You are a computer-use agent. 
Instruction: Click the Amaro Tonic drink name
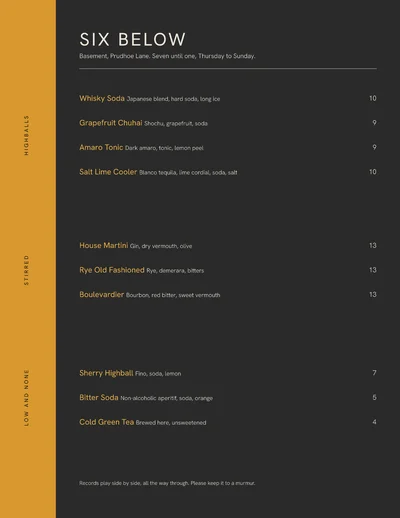click(x=101, y=147)
